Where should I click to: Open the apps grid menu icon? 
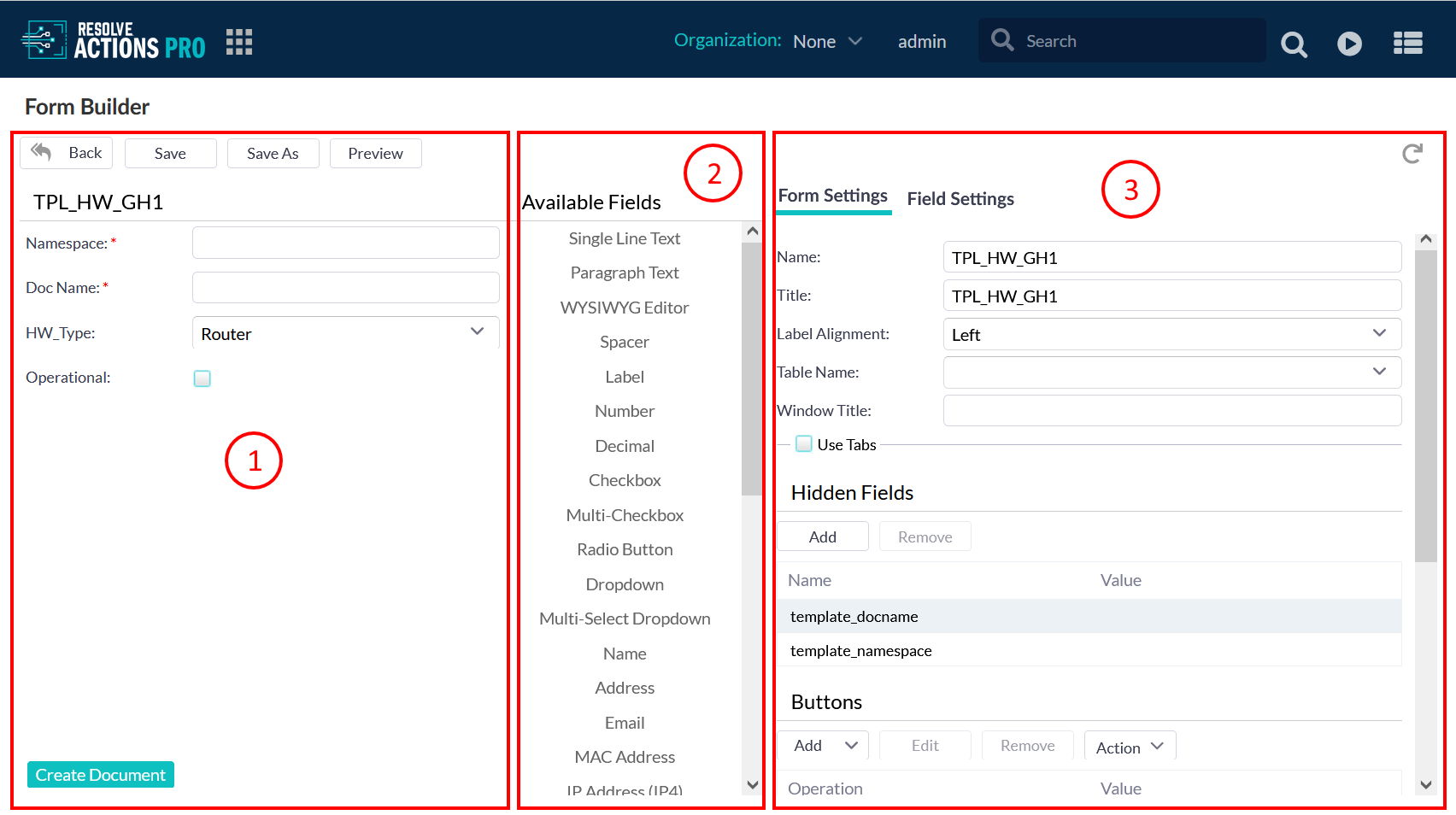tap(239, 42)
